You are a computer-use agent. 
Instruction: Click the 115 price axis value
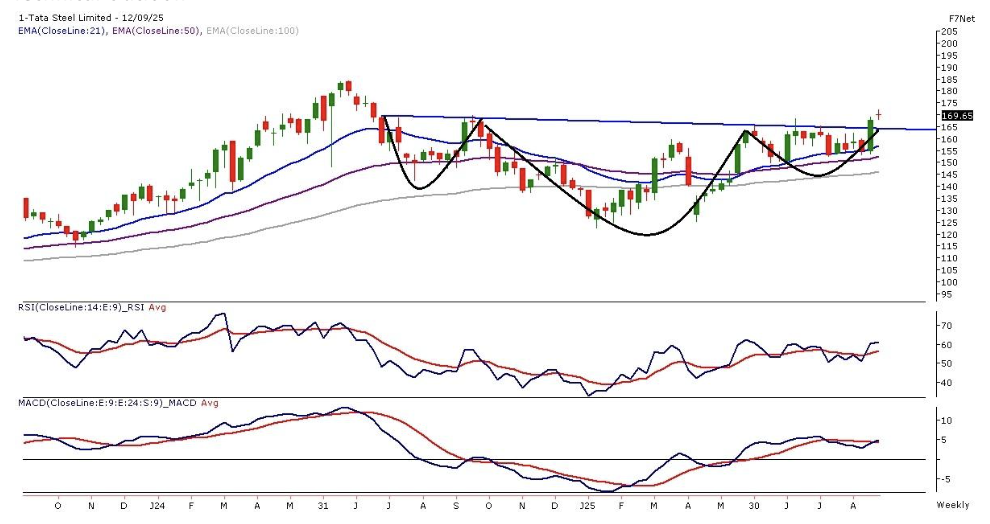949,246
